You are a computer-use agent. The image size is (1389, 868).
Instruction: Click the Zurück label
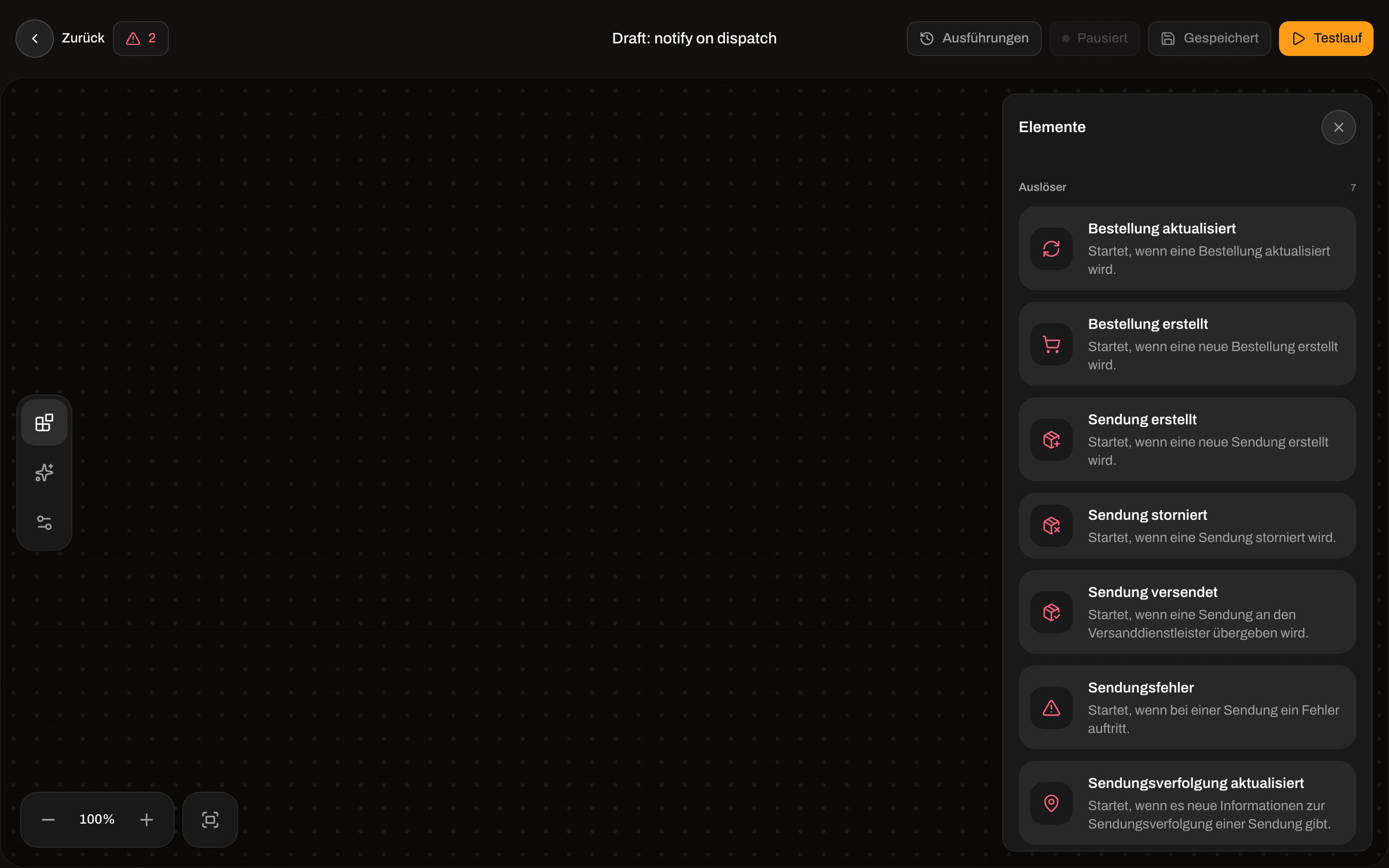83,39
